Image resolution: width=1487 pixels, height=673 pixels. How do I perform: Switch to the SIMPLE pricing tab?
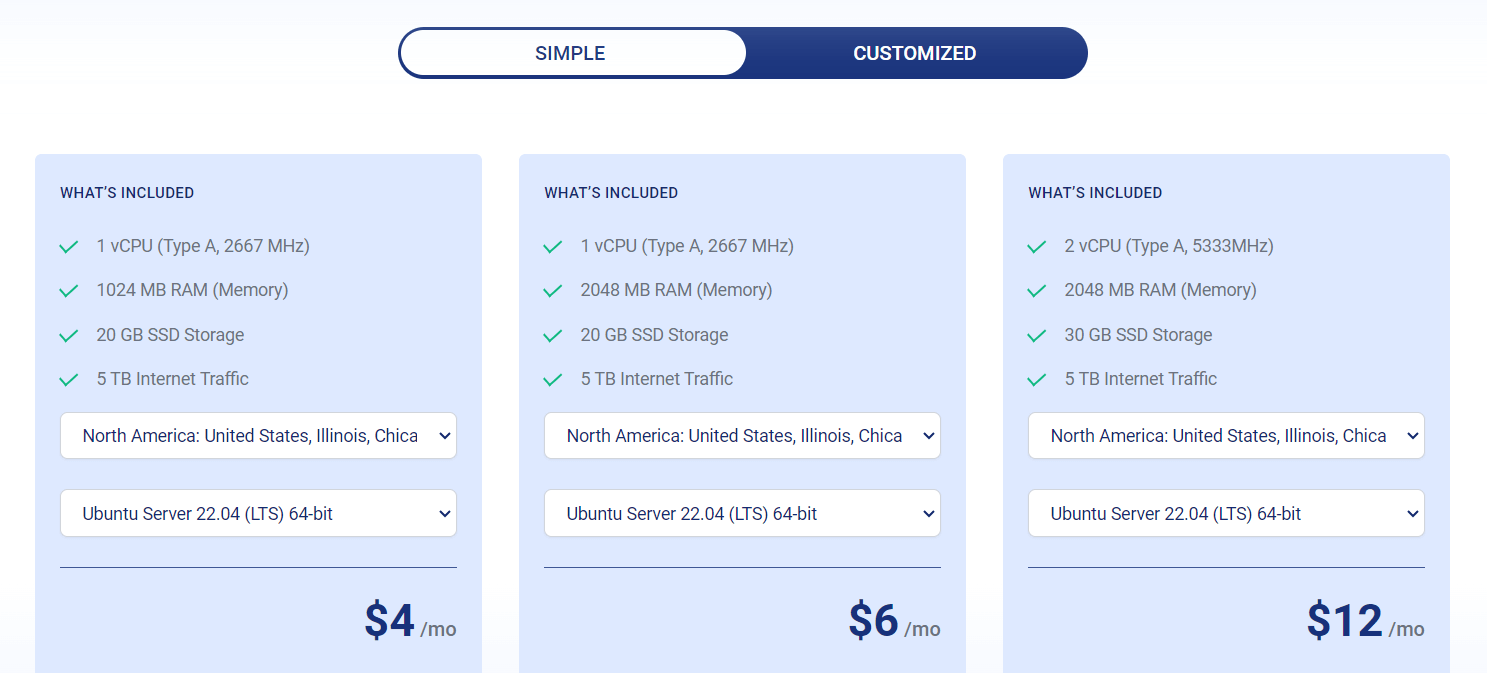coord(572,53)
